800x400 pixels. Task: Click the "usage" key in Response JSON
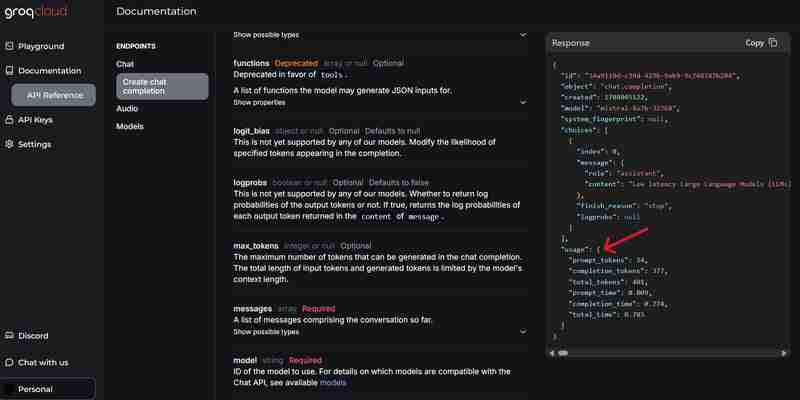pyautogui.click(x=576, y=249)
